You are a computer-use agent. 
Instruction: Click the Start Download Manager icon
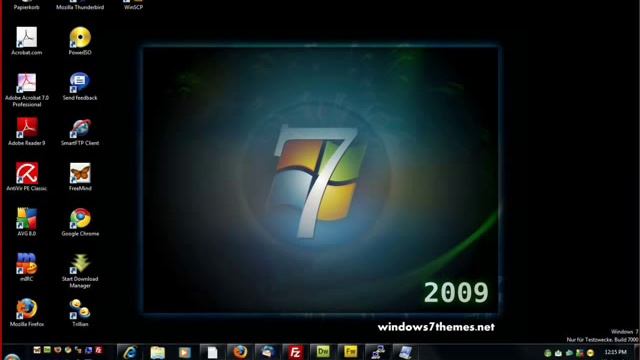(x=80, y=264)
